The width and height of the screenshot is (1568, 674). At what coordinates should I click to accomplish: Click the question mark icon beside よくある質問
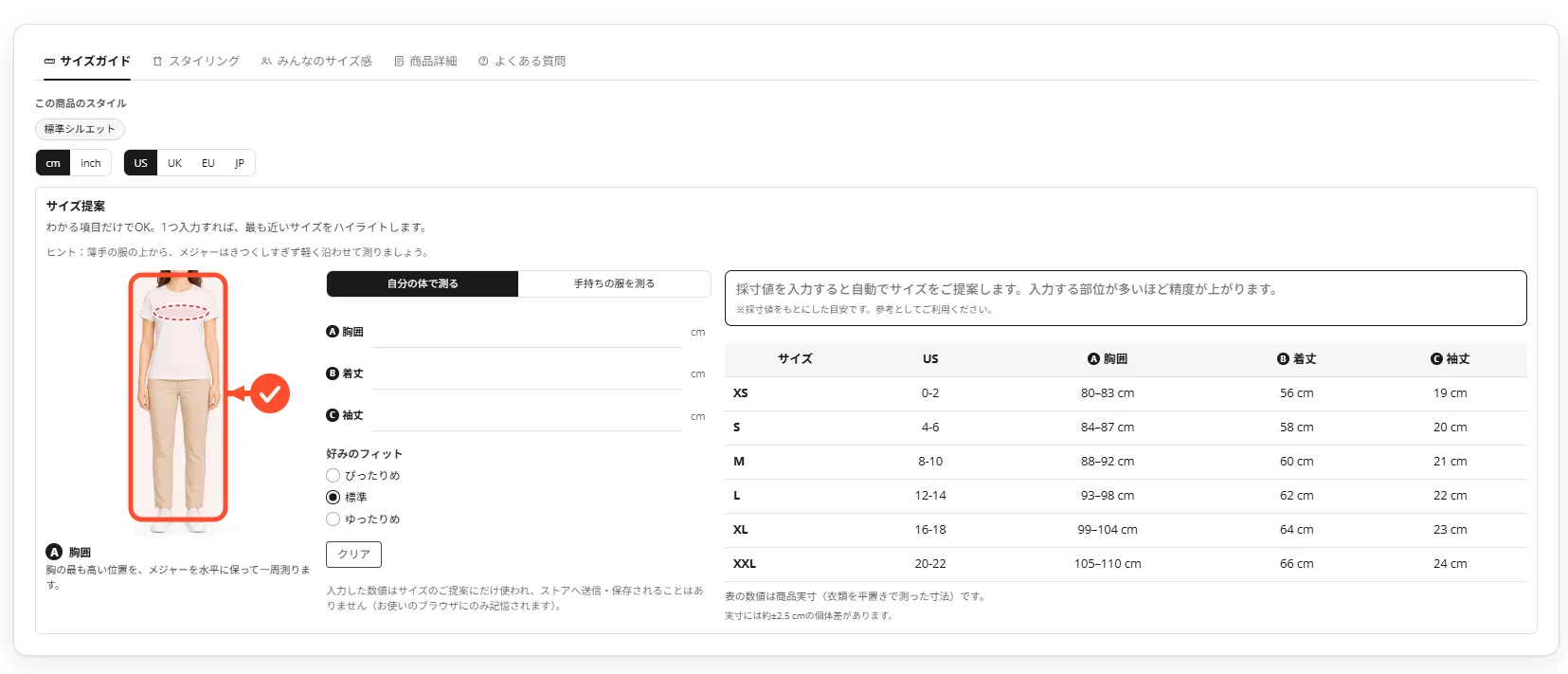pyautogui.click(x=483, y=61)
